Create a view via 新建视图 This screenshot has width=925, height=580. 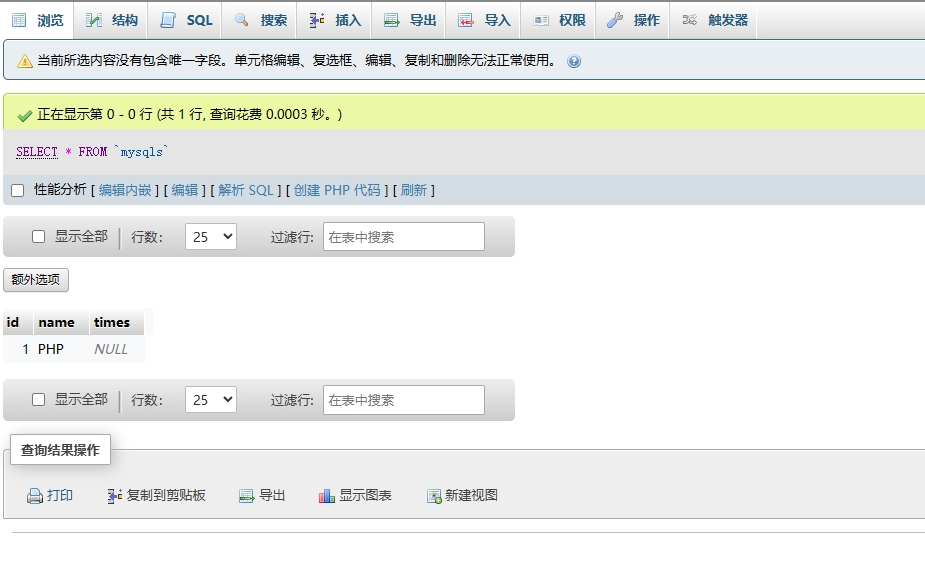click(x=465, y=495)
